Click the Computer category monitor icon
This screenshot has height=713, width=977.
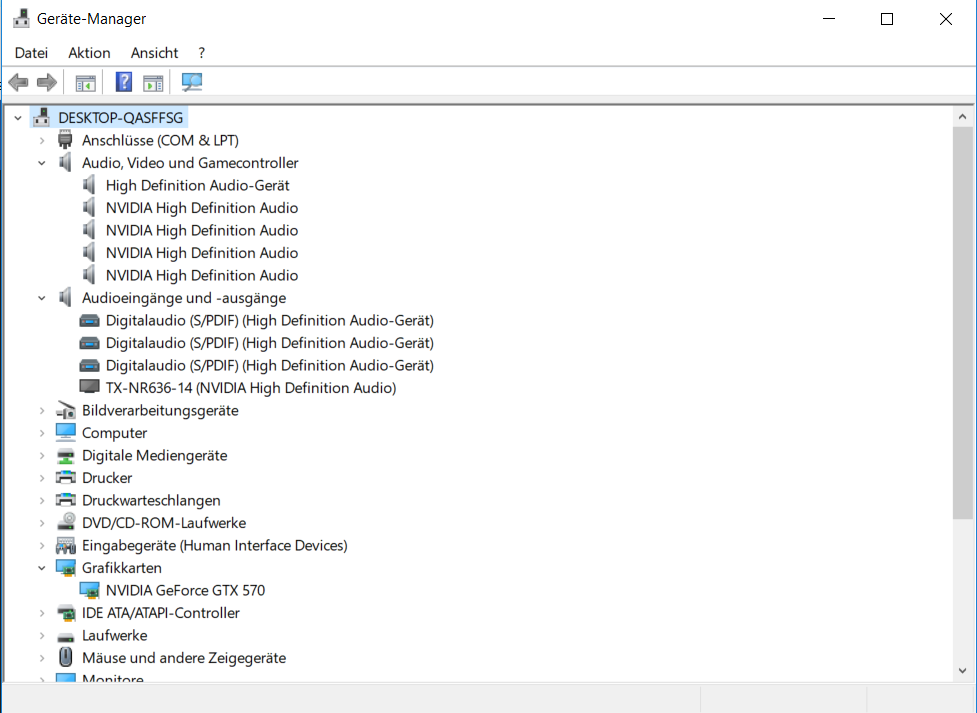[x=65, y=433]
